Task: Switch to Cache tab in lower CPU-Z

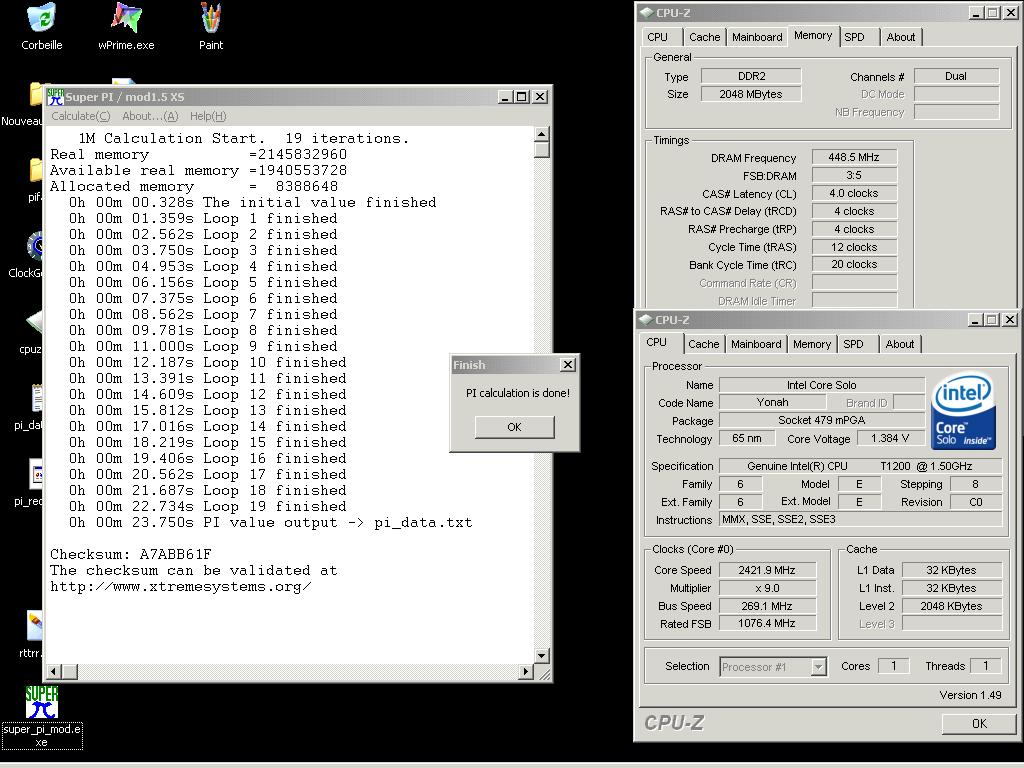Action: (x=703, y=344)
